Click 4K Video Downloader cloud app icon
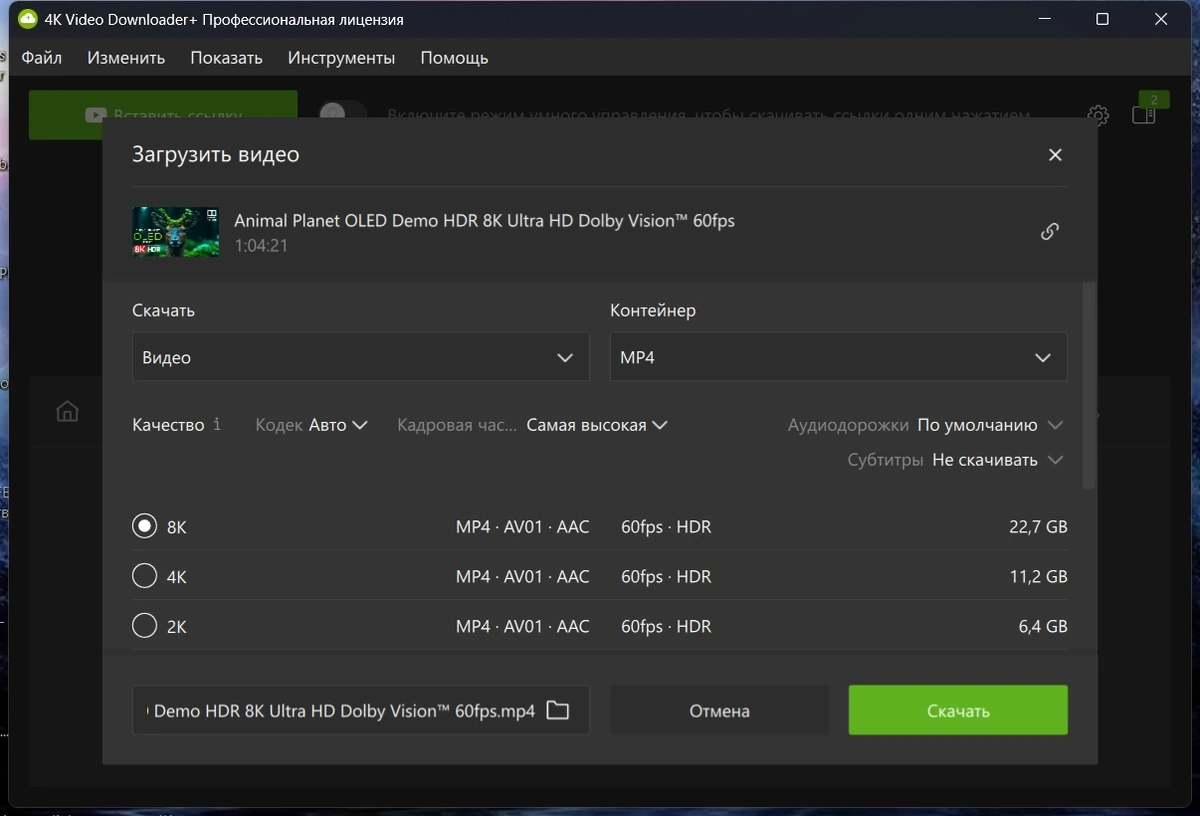 (28, 19)
